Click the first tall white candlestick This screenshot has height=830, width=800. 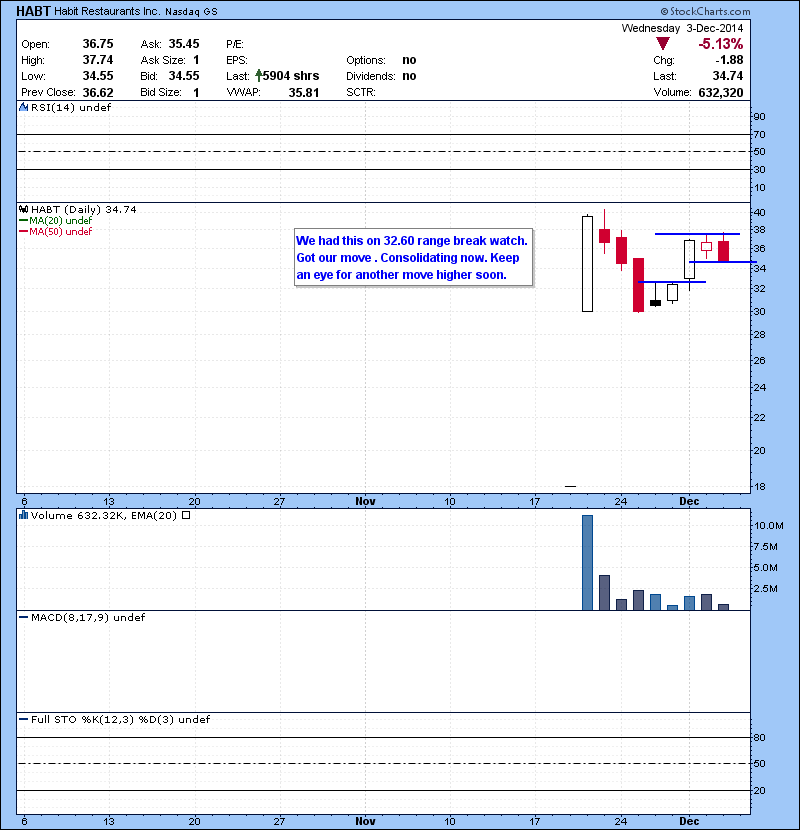[587, 264]
